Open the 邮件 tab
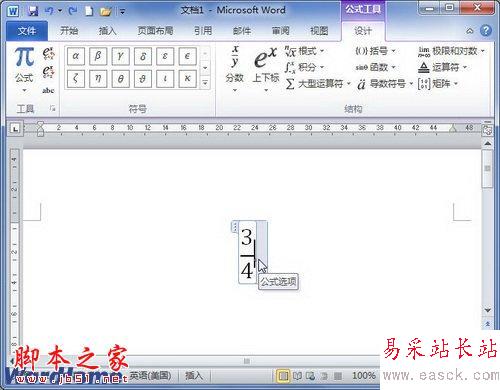 [x=242, y=31]
